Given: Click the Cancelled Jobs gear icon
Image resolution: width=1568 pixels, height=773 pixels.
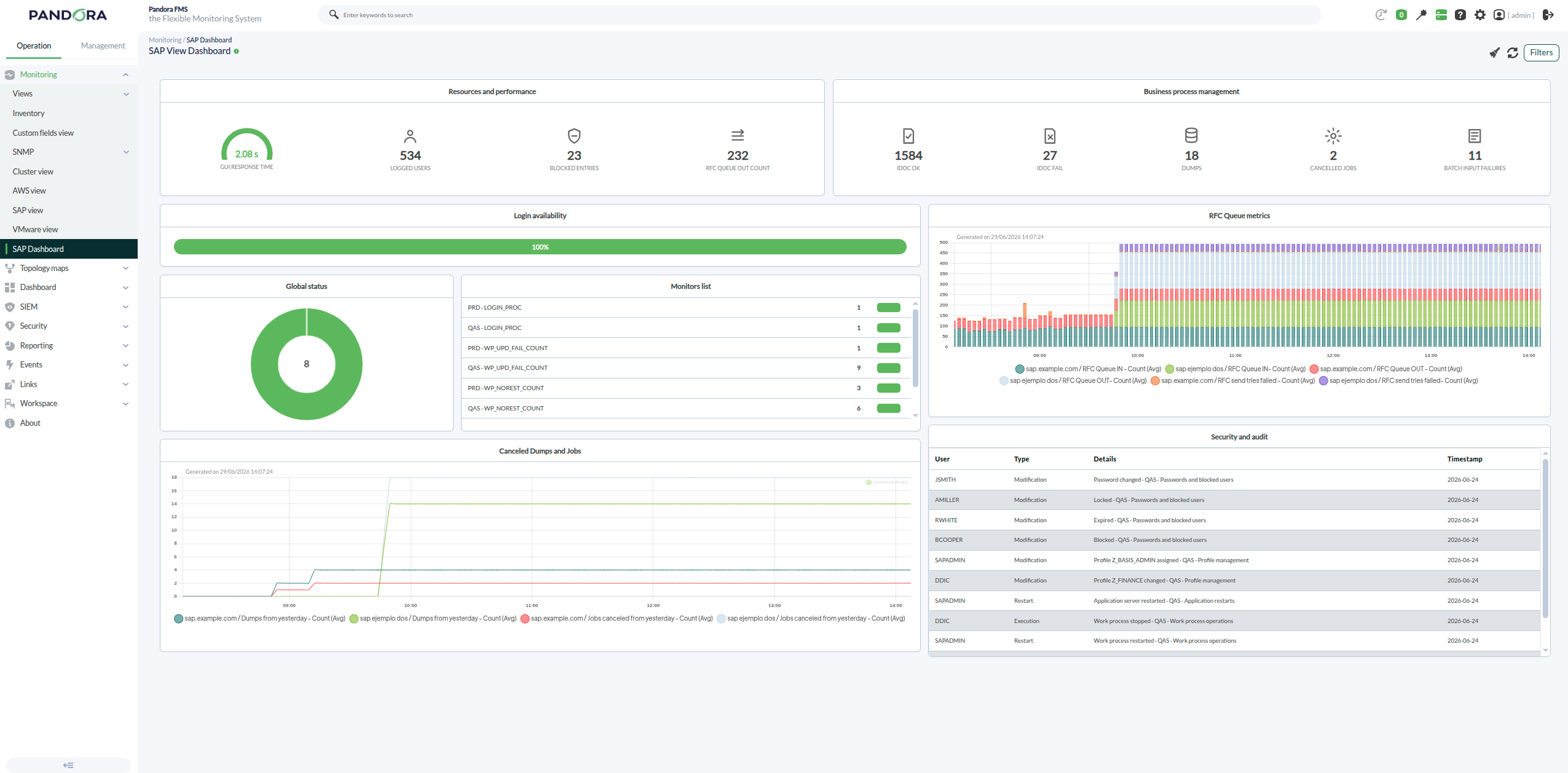Looking at the screenshot, I should [1333, 136].
